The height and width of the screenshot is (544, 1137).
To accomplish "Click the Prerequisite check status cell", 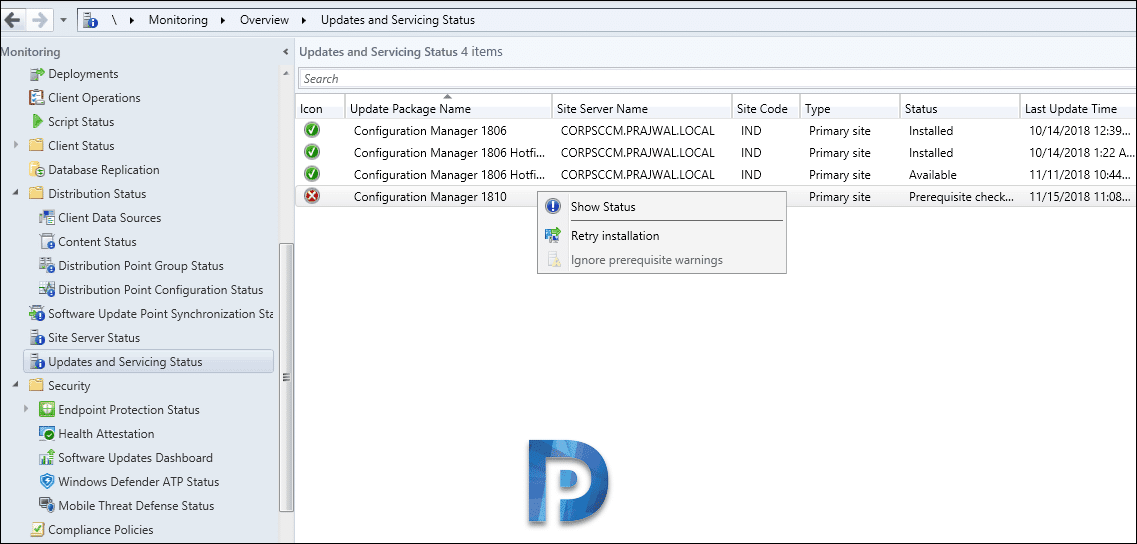I will pyautogui.click(x=962, y=197).
